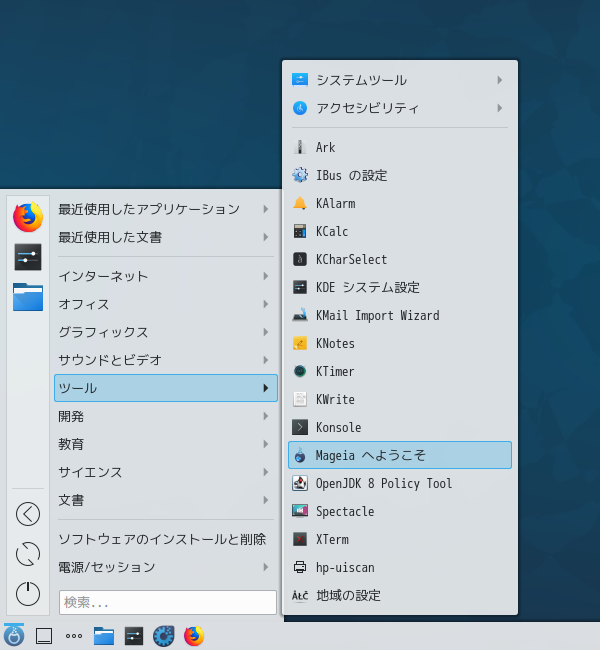Expand the アクセシビリティ submenu arrow

point(500,108)
